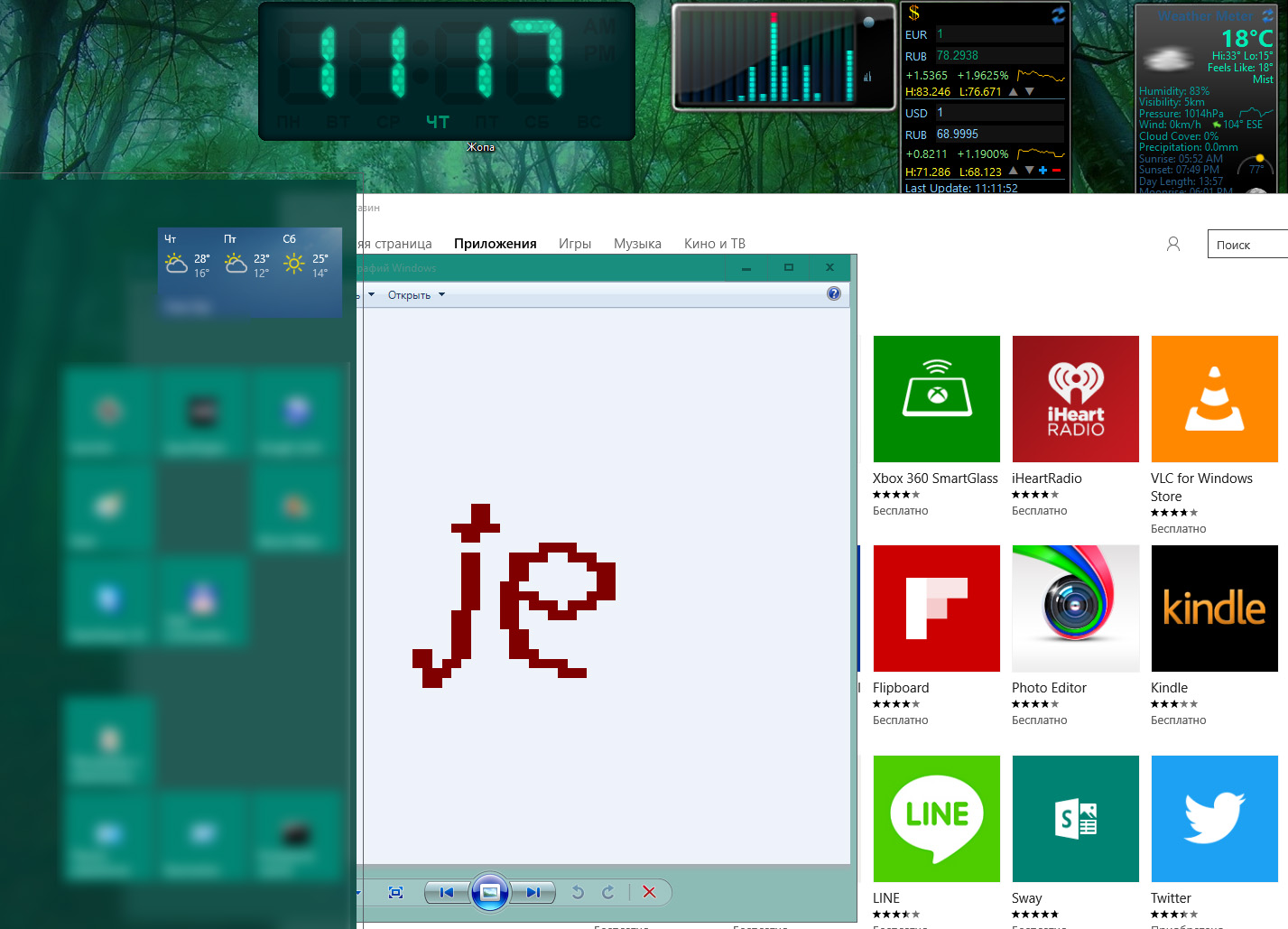This screenshot has width=1288, height=929.
Task: Move USD/RUB pair up with arrow
Action: coord(1014,171)
